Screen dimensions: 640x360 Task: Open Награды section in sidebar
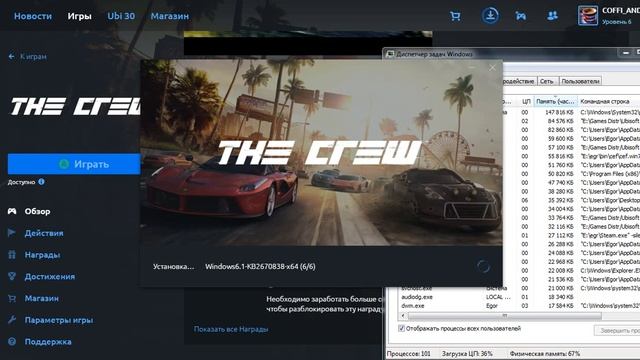point(42,255)
